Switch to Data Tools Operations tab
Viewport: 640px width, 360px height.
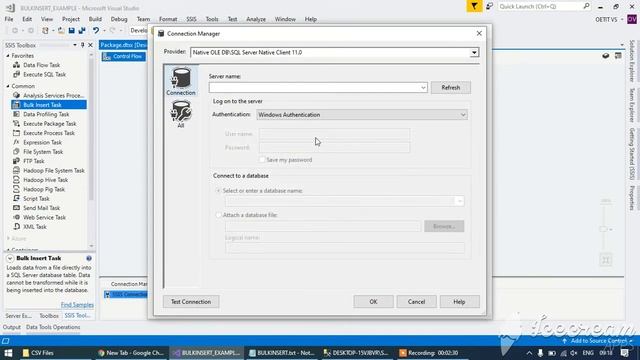[x=53, y=327]
